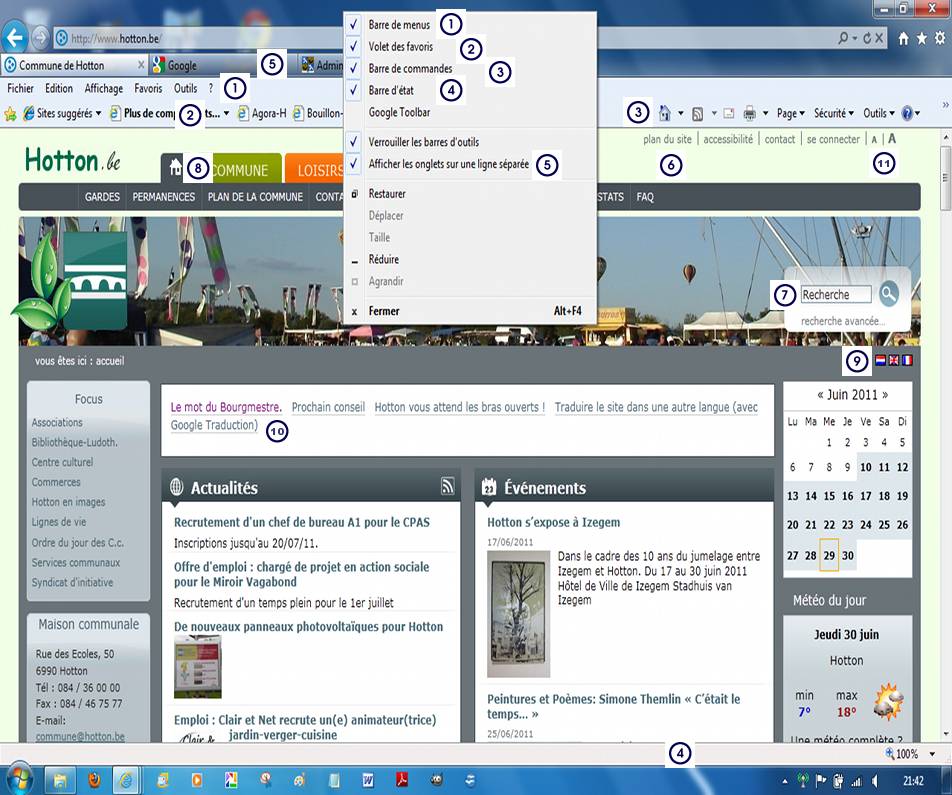Open "Le mot du Bourgmestre" link
Screen dimensions: 952x795
click(226, 408)
